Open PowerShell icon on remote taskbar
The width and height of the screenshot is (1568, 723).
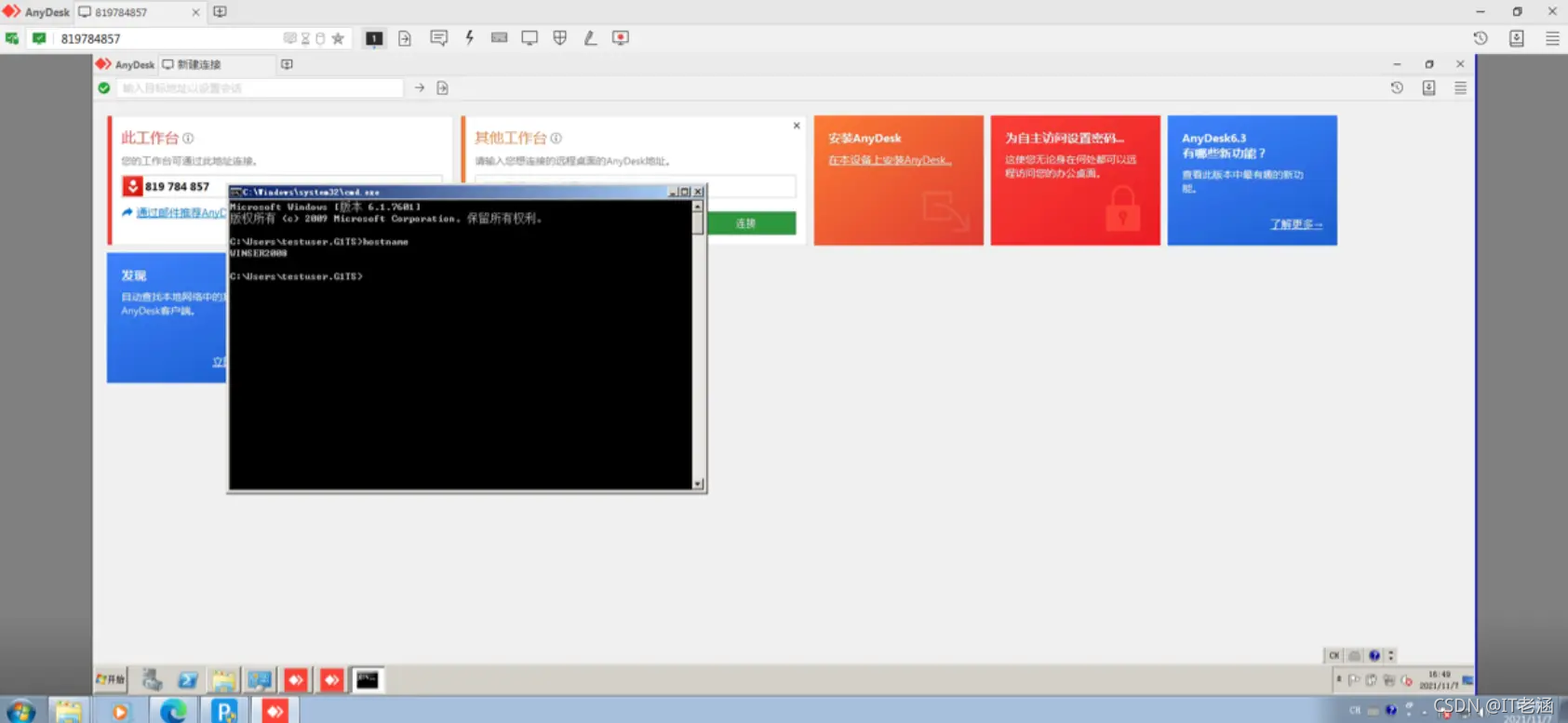click(x=187, y=680)
